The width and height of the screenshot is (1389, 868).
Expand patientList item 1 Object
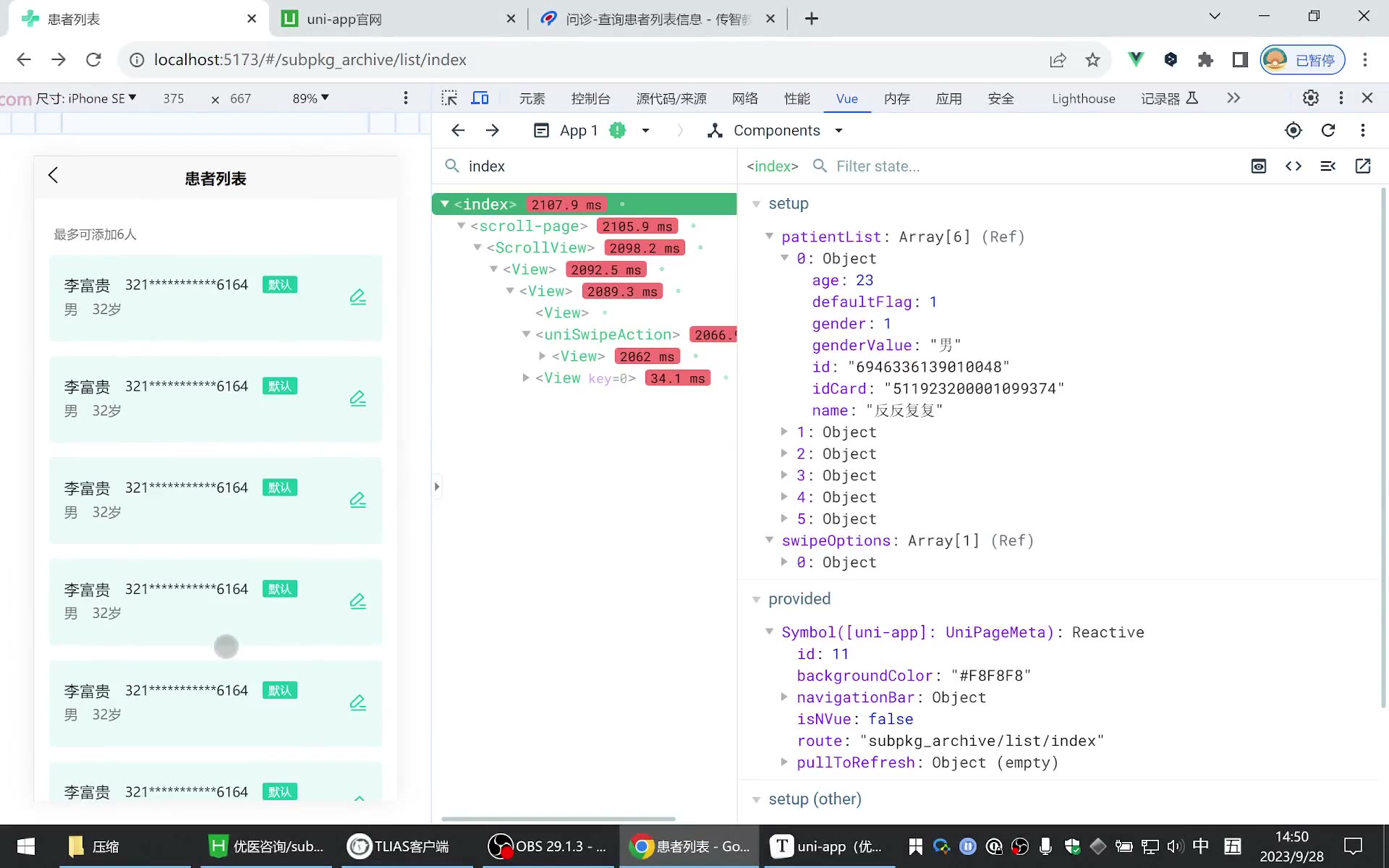click(x=784, y=432)
